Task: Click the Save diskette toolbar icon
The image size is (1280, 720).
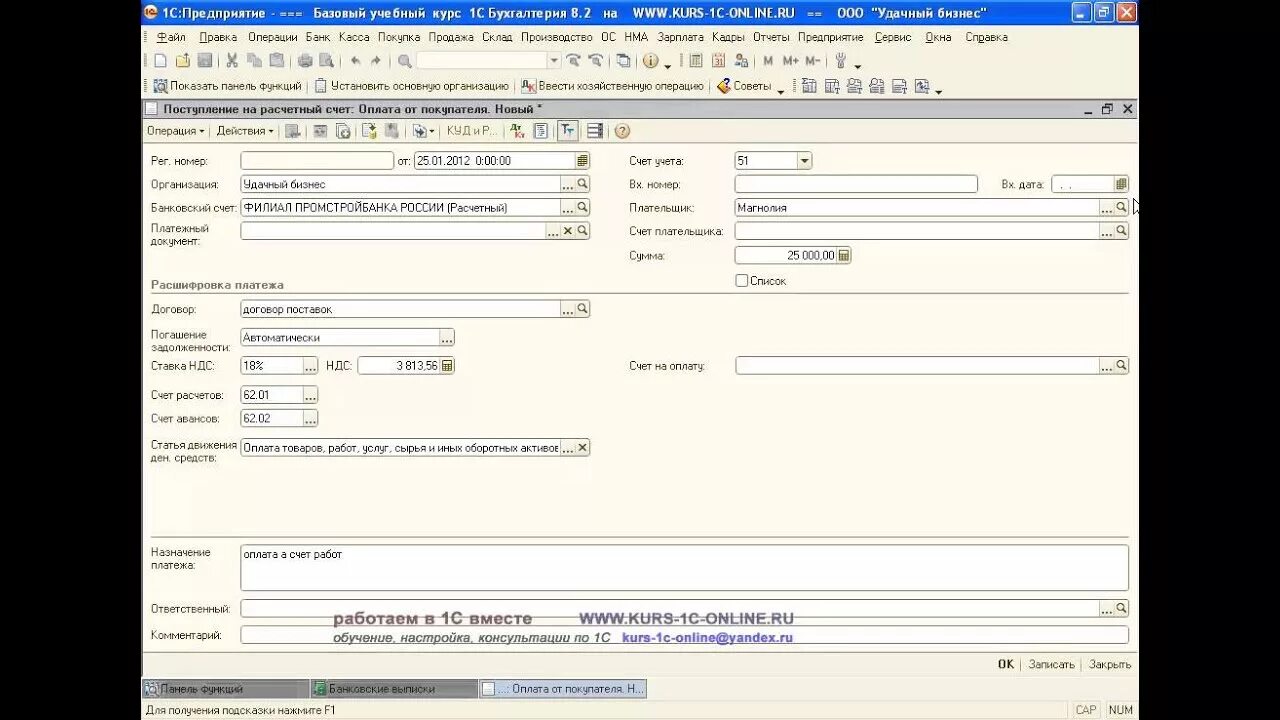Action: tap(204, 61)
